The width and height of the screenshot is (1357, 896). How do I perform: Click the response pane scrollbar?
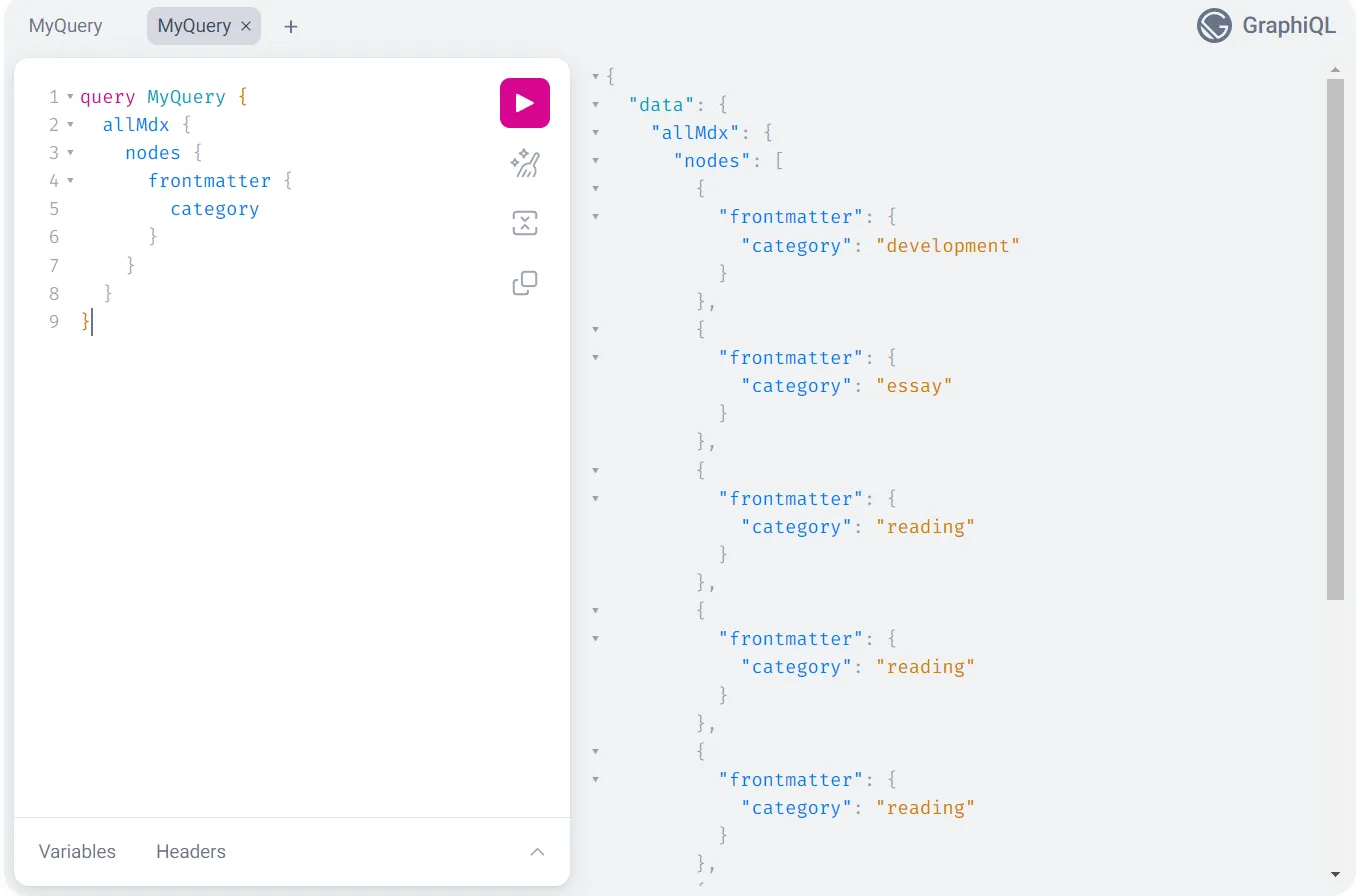click(x=1334, y=330)
